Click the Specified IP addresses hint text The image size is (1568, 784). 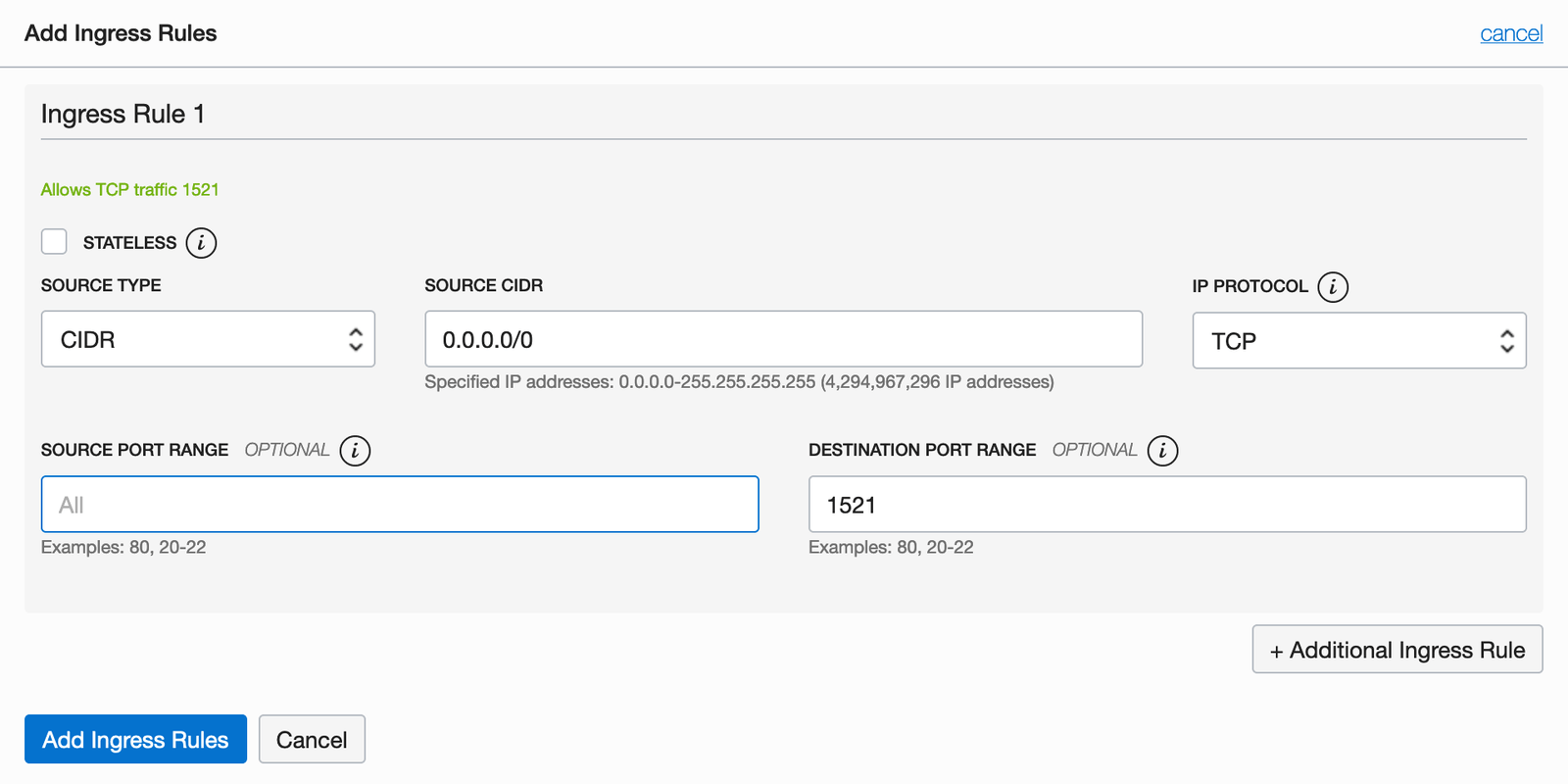[x=739, y=382]
